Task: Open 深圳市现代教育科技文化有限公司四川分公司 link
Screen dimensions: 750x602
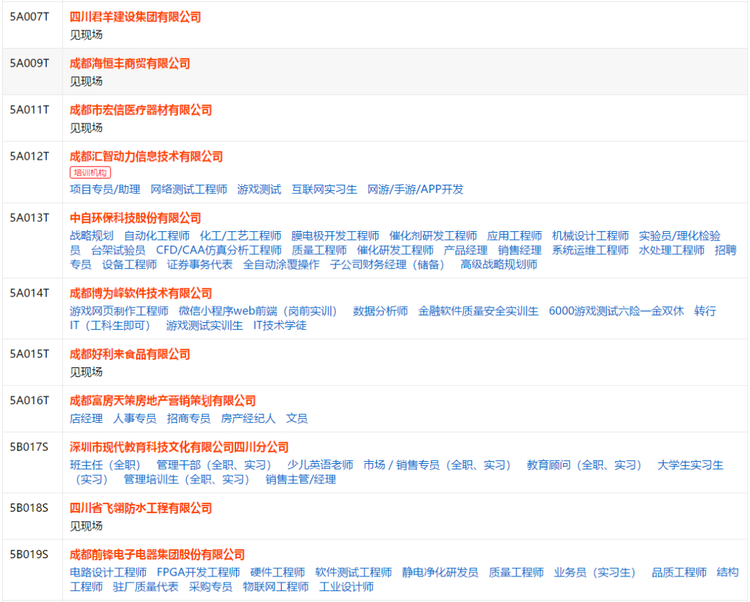Action: coord(179,447)
